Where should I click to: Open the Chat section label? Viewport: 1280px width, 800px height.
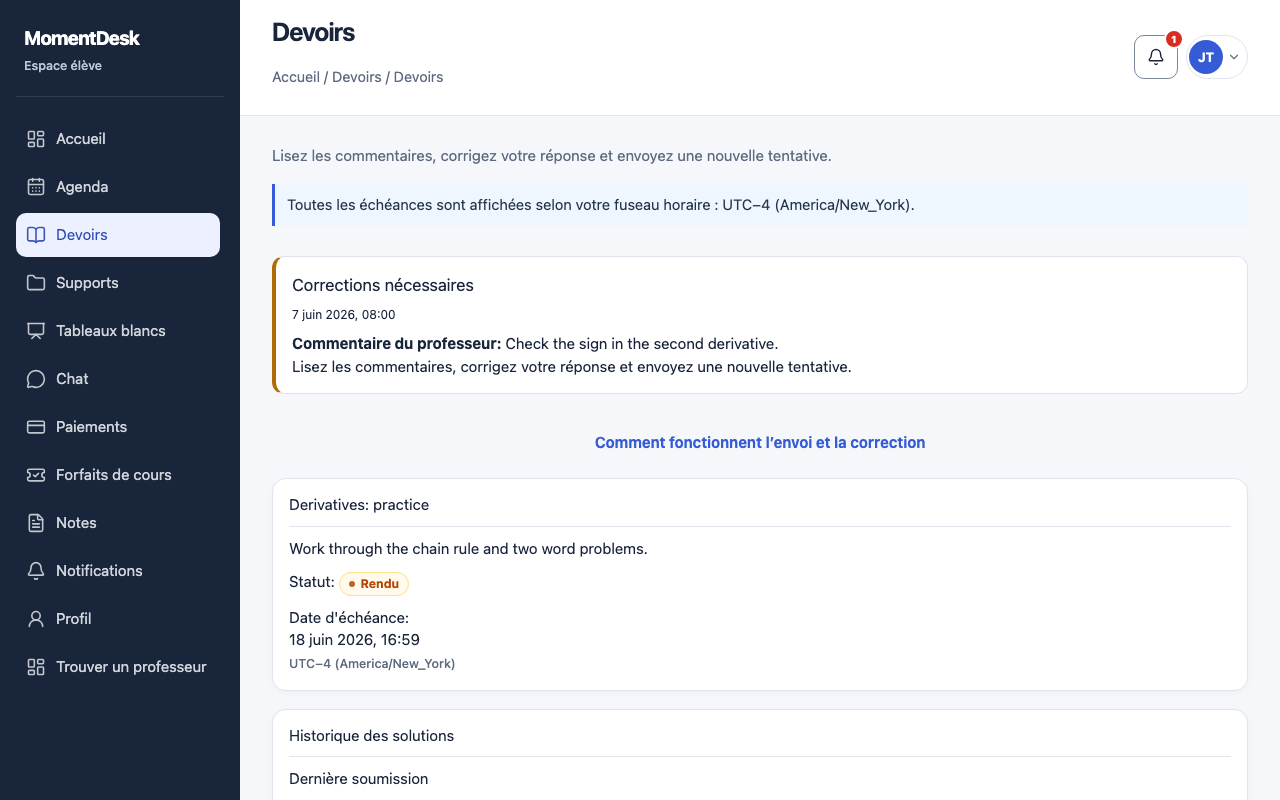click(72, 379)
